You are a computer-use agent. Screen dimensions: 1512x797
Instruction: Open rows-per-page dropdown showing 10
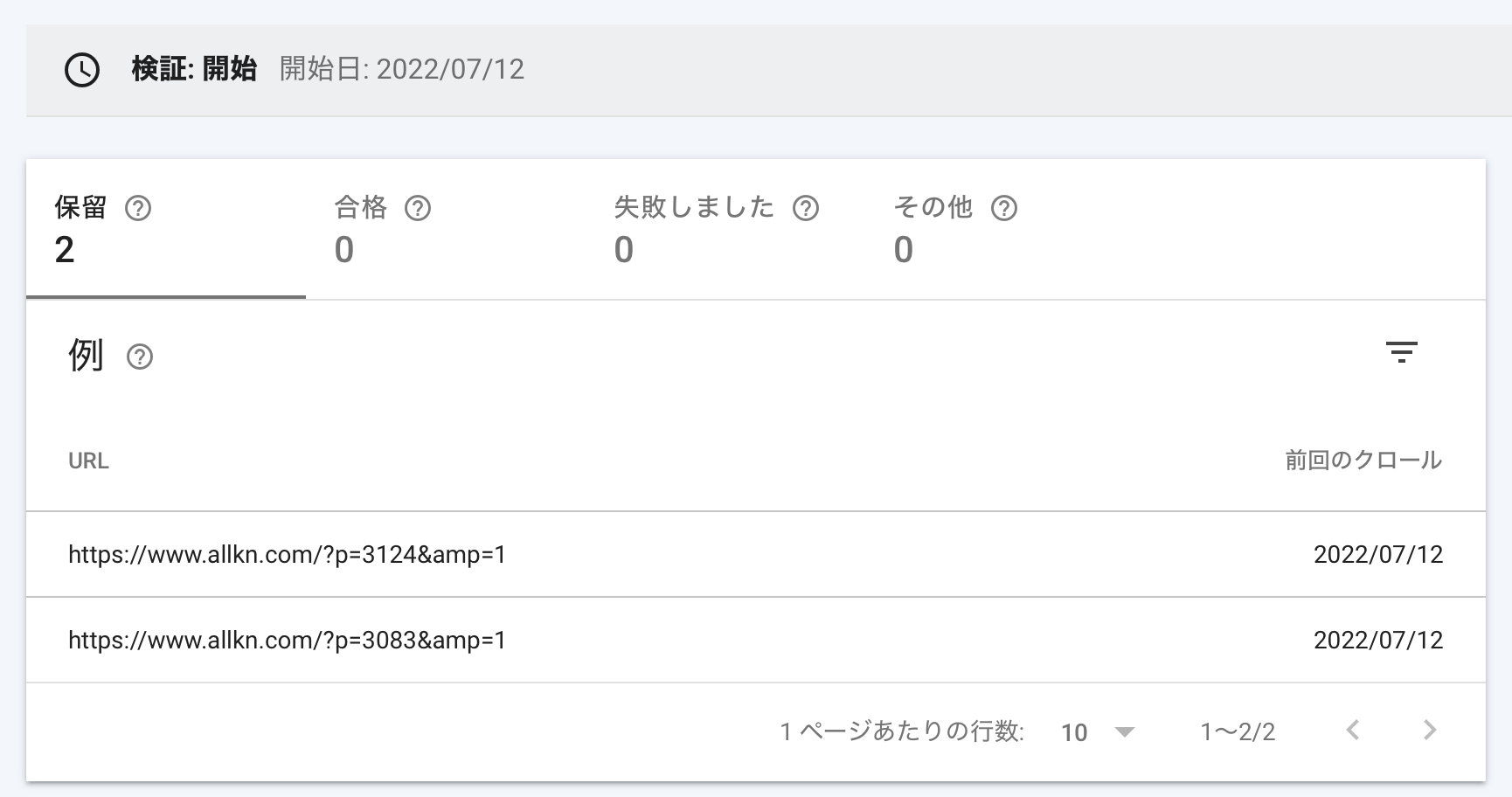click(1097, 731)
